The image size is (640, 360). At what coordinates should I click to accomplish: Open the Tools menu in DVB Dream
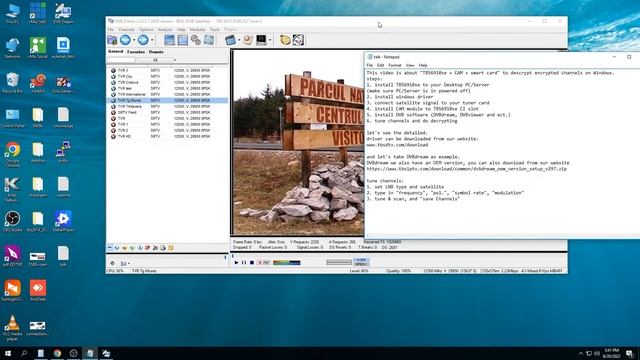click(215, 29)
